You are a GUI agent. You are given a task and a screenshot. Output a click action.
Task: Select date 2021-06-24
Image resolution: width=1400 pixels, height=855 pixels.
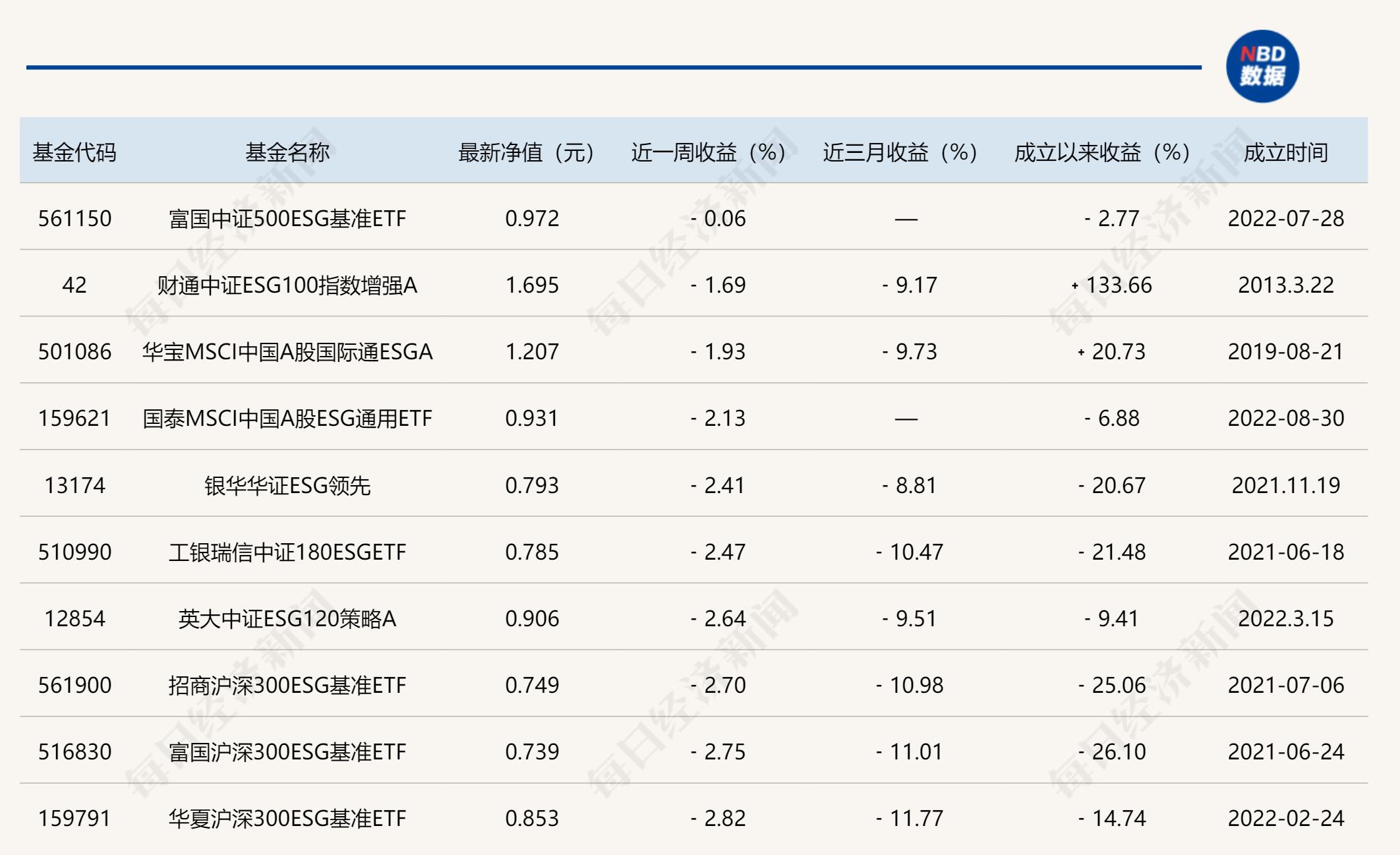1286,752
